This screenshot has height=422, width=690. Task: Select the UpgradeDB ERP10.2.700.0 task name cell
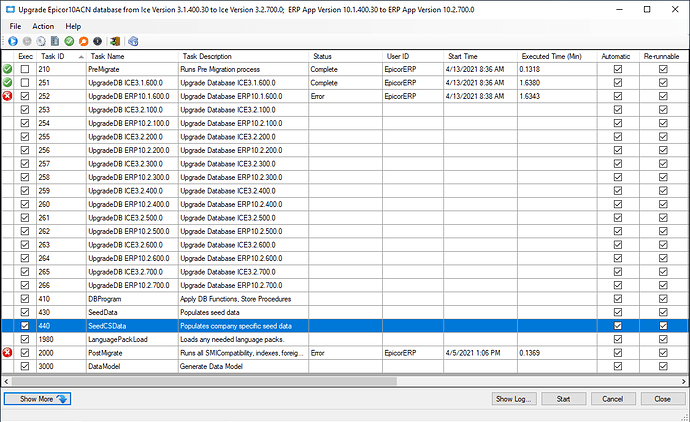[x=132, y=285]
